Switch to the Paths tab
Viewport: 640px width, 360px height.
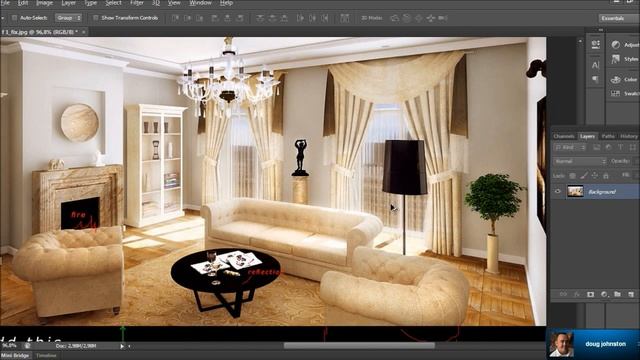point(608,136)
